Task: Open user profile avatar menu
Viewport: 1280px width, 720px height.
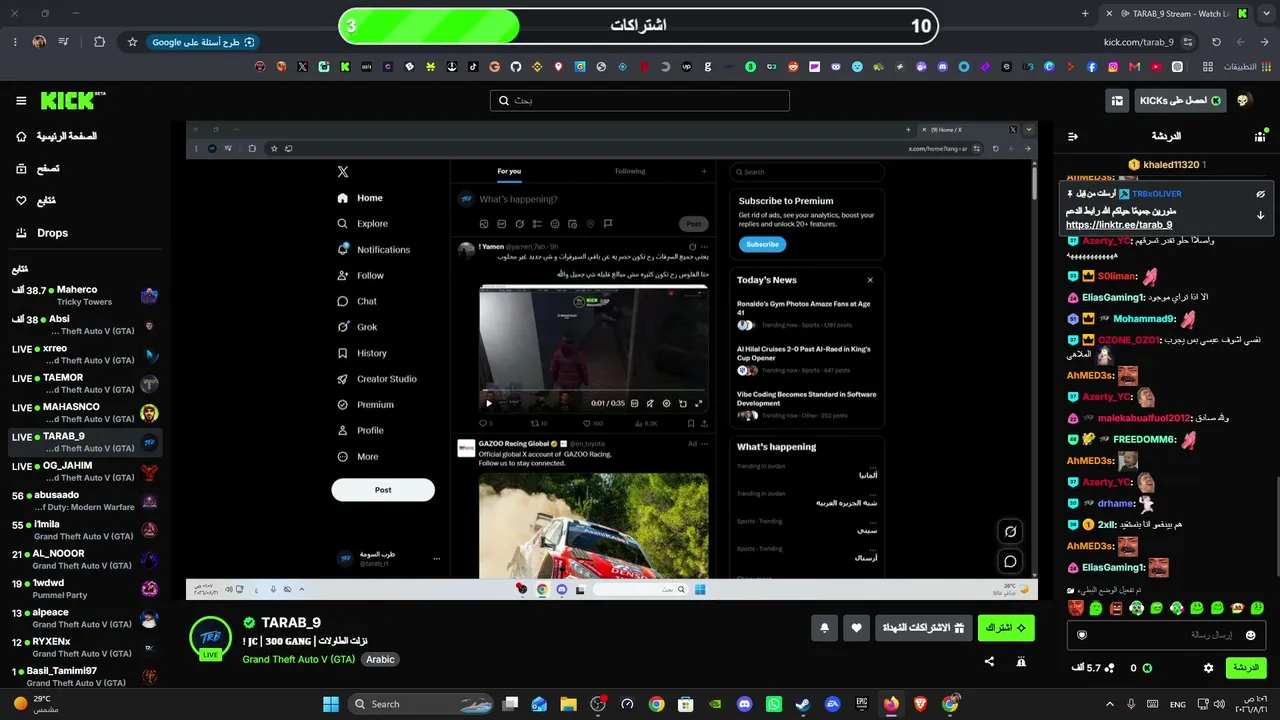Action: [1244, 101]
